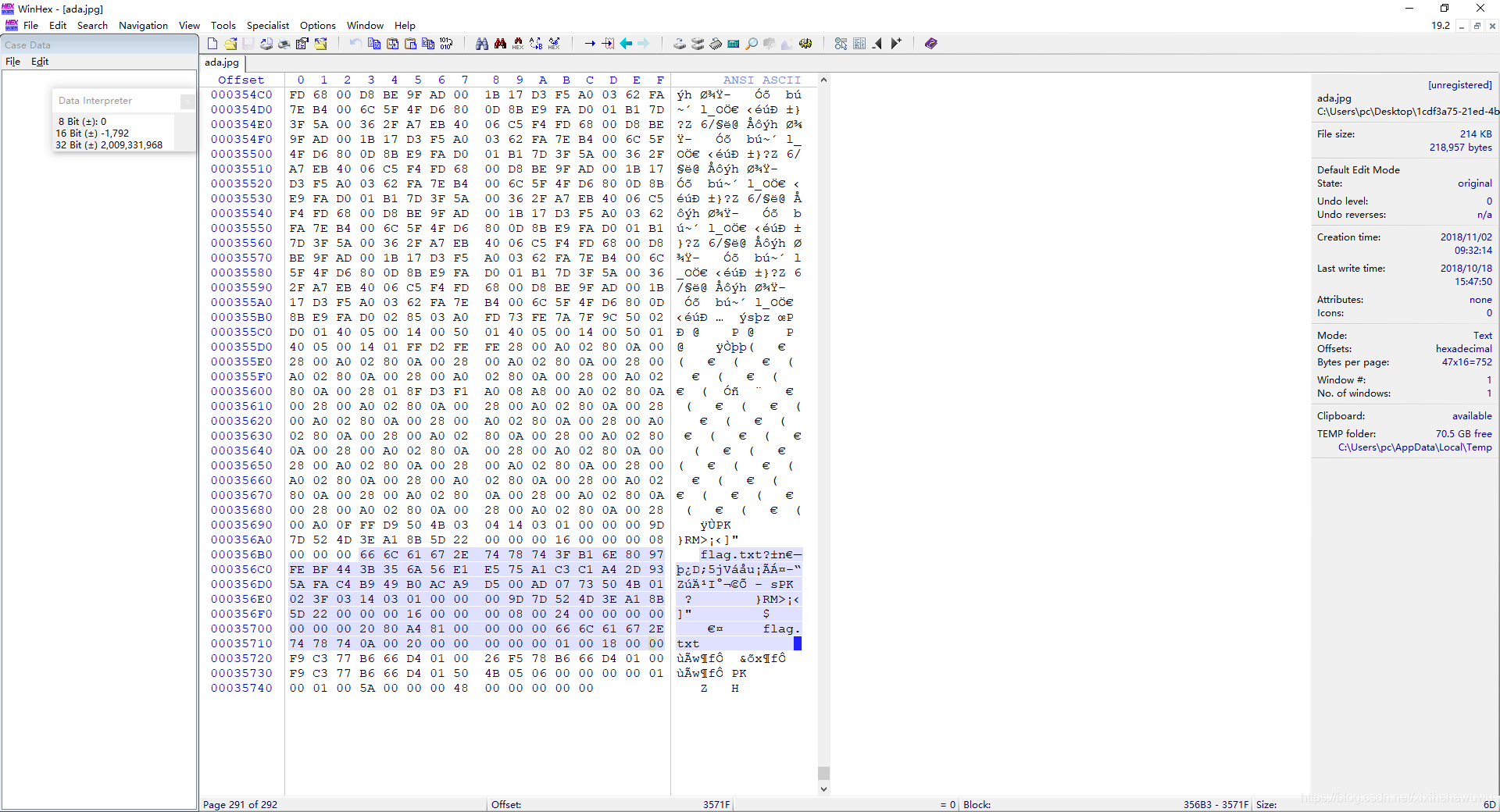Image resolution: width=1500 pixels, height=812 pixels.
Task: Open the File menu in main menu bar
Action: coord(30,25)
